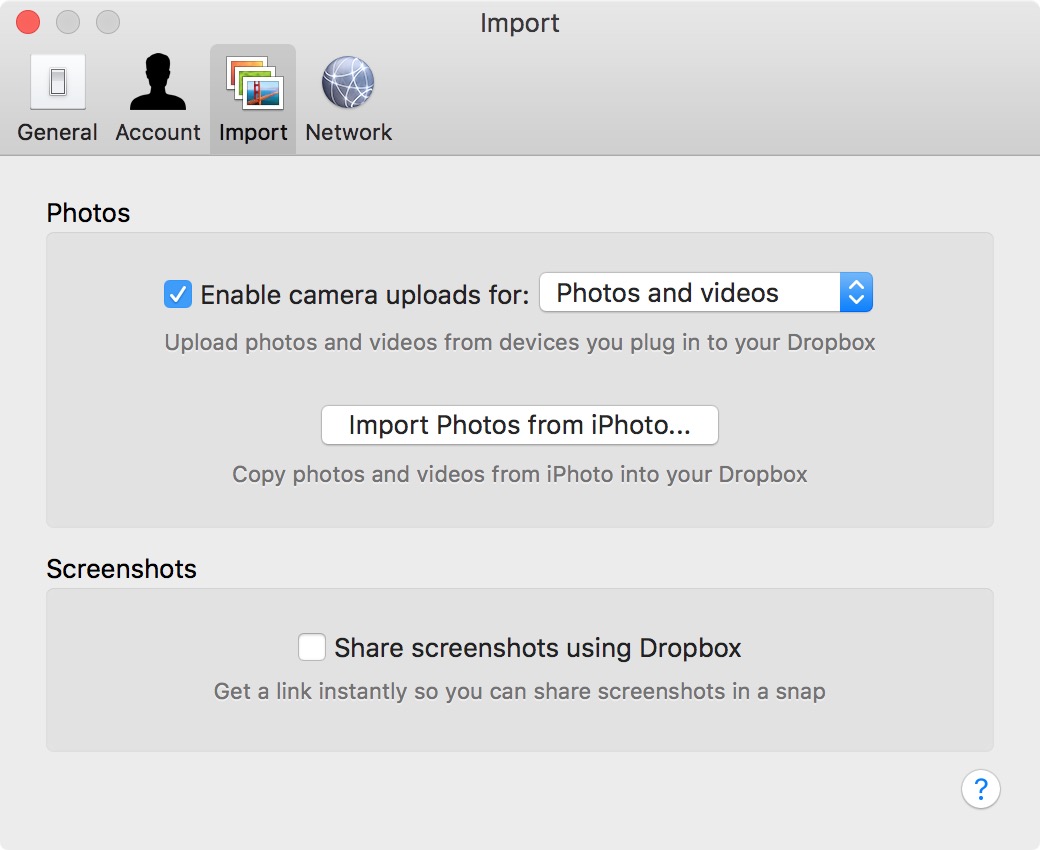The width and height of the screenshot is (1040, 850).
Task: Click the disabled zoom window button
Action: click(x=107, y=22)
